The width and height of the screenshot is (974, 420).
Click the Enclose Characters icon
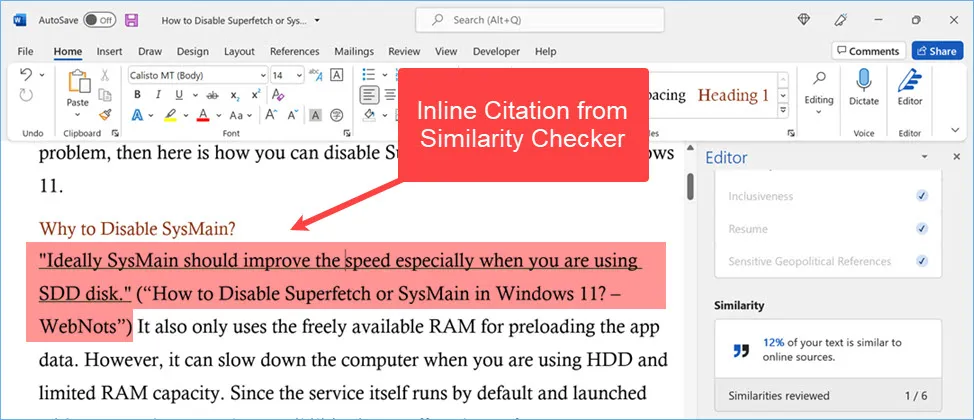tap(336, 115)
